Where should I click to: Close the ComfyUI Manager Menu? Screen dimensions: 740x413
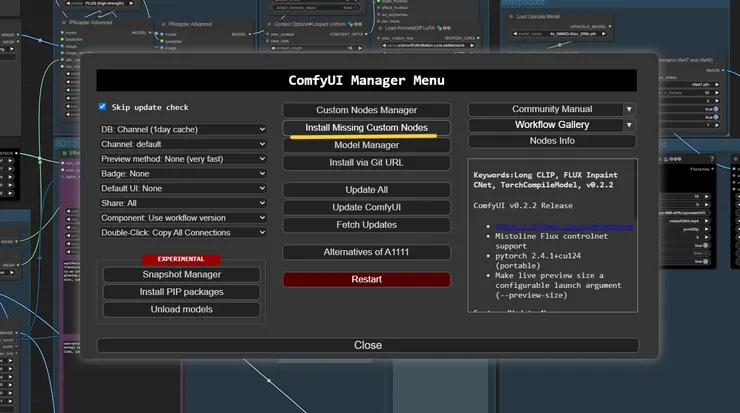368,345
